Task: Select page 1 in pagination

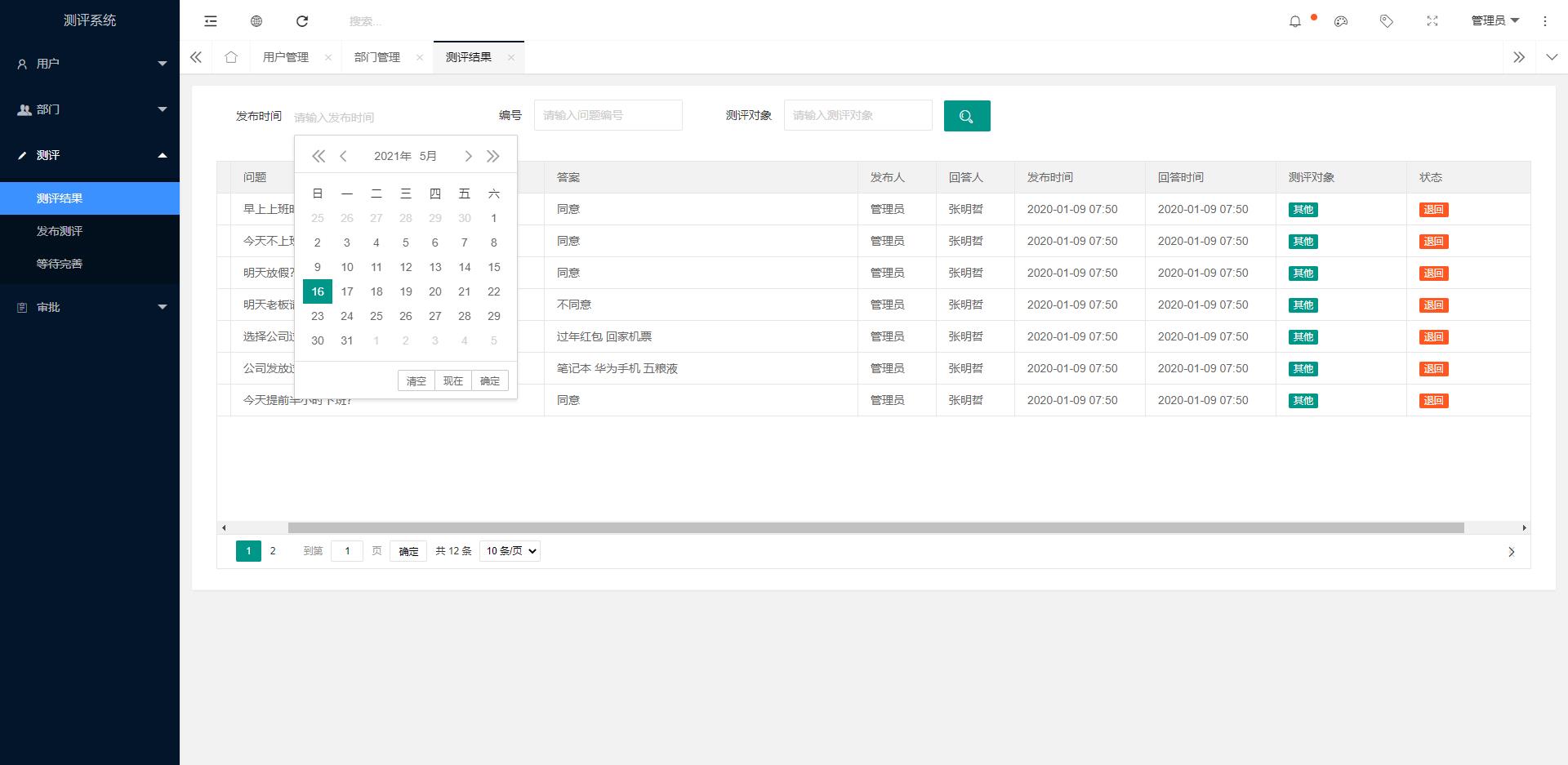Action: (x=248, y=551)
